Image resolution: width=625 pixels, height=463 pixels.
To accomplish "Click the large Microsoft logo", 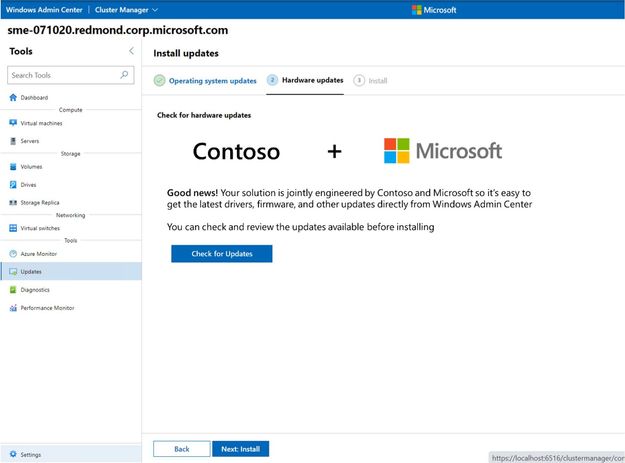I will 443,151.
